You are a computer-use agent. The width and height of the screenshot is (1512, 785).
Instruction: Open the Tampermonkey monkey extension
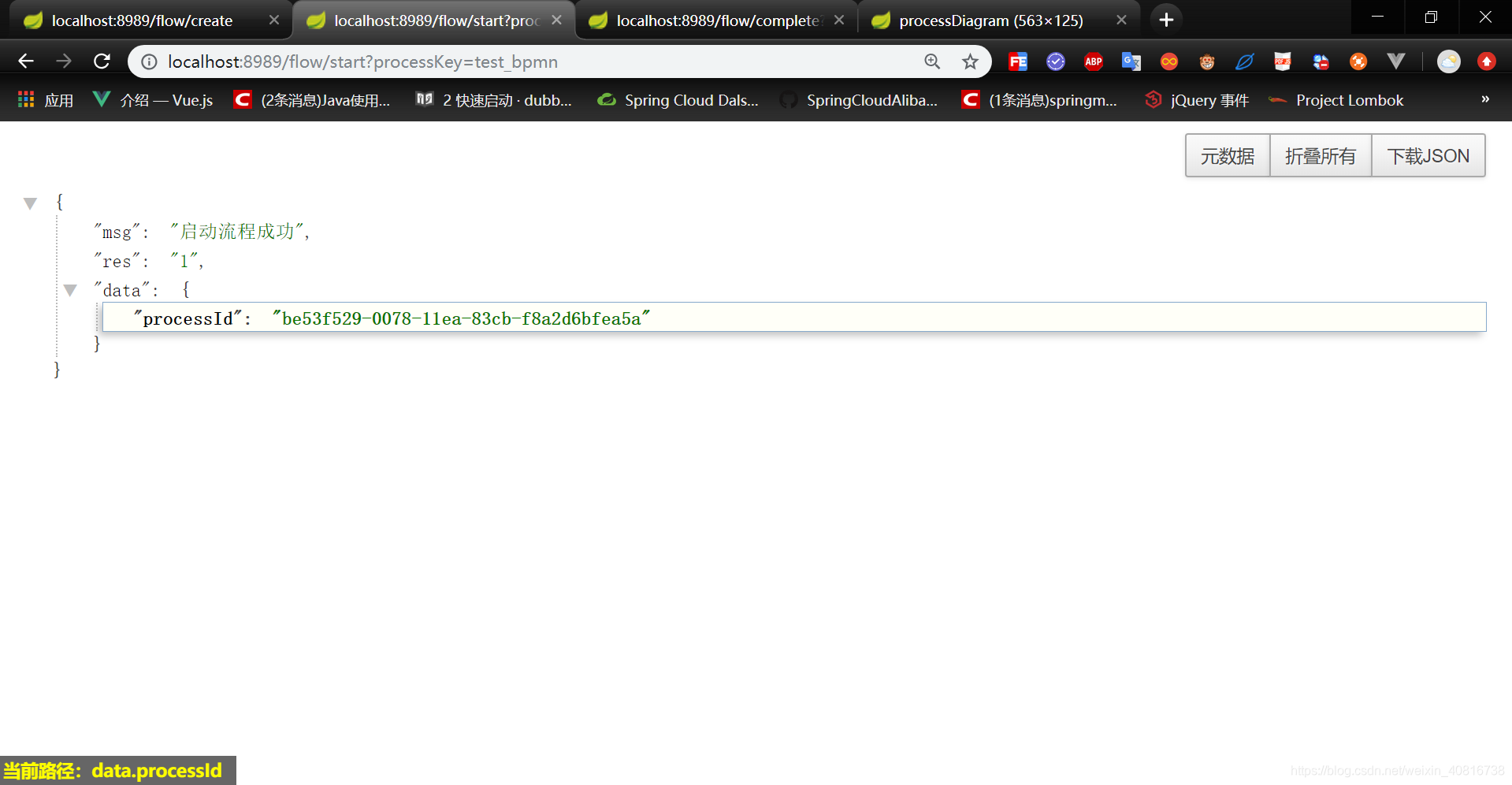pos(1207,61)
